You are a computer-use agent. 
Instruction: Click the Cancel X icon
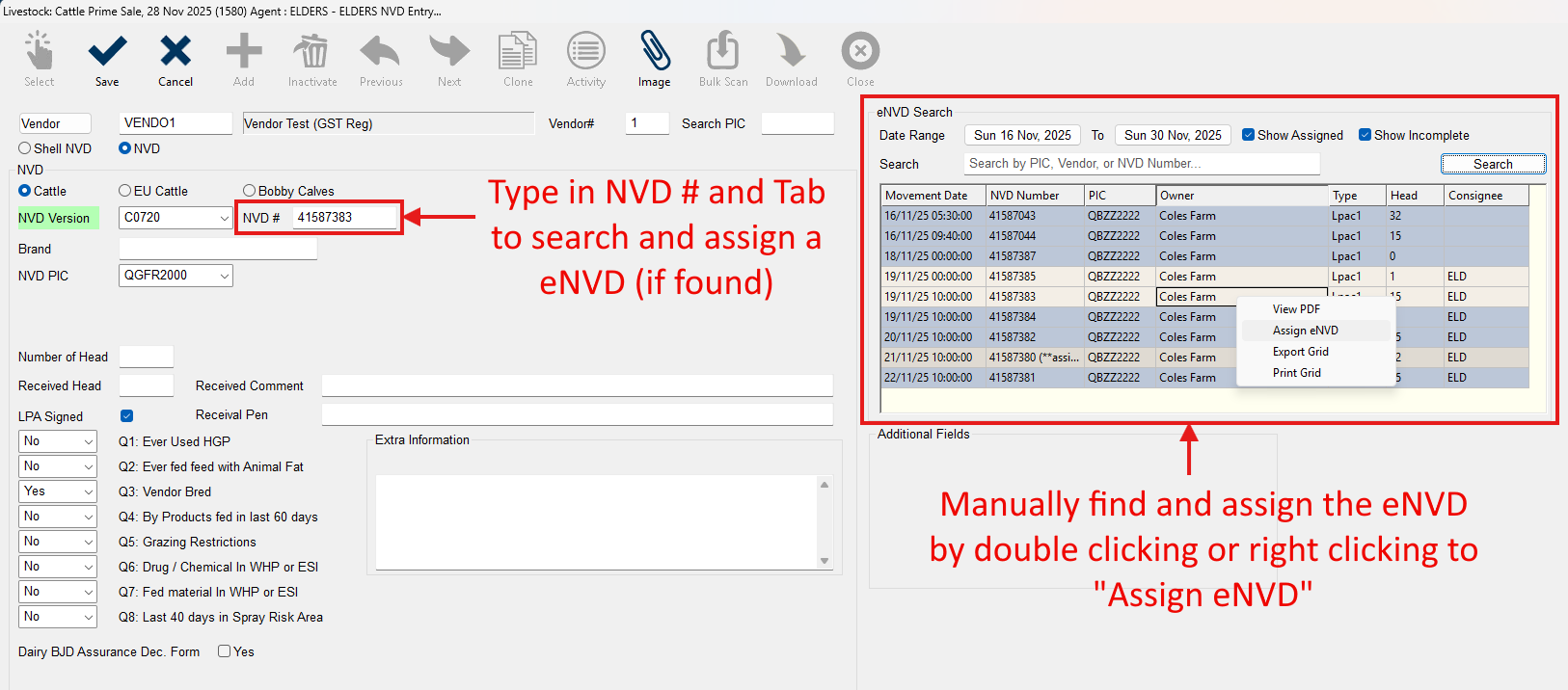(x=176, y=51)
